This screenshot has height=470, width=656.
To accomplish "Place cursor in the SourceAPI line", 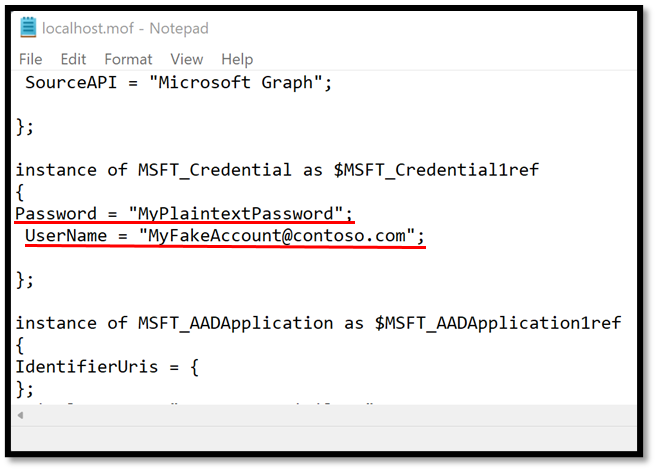I will [x=179, y=82].
